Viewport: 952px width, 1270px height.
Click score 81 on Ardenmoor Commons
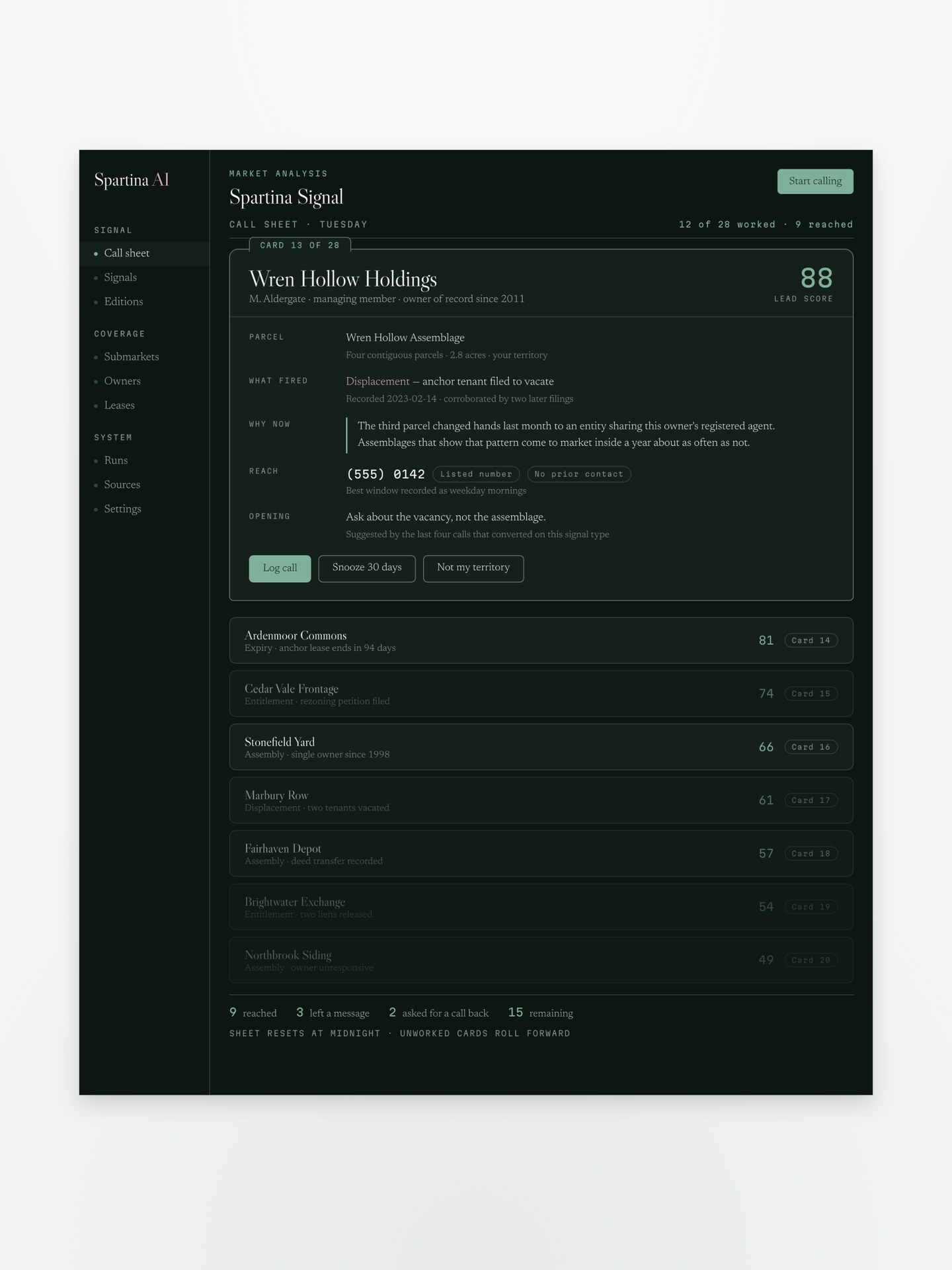[766, 640]
